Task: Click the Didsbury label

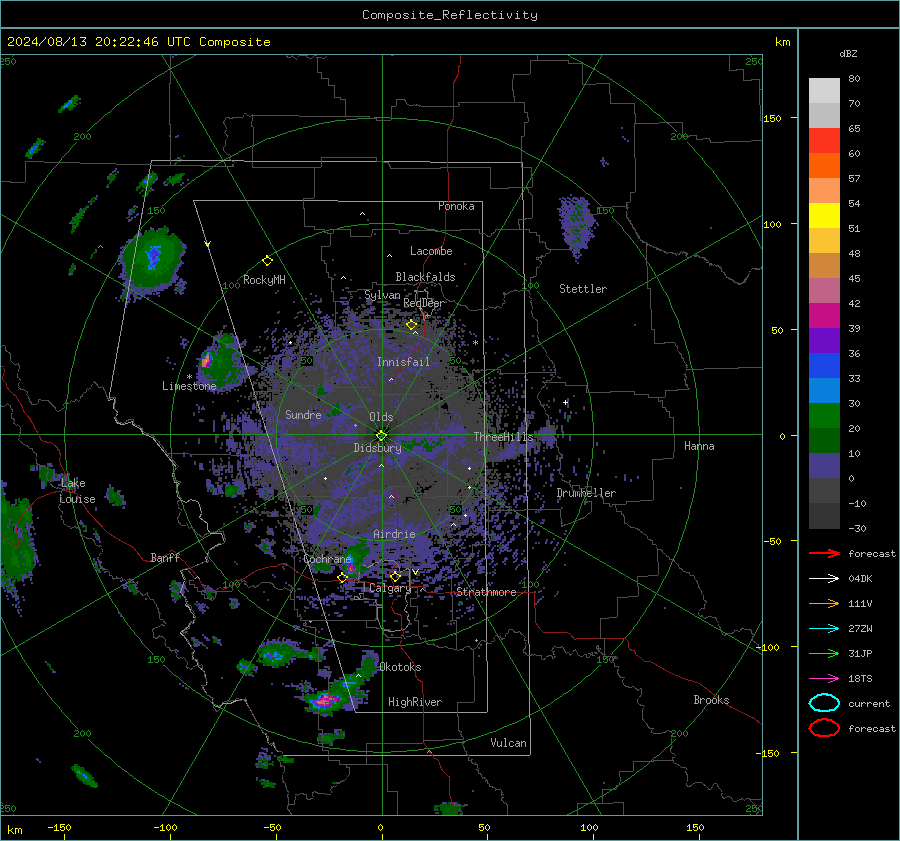Action: click(377, 448)
